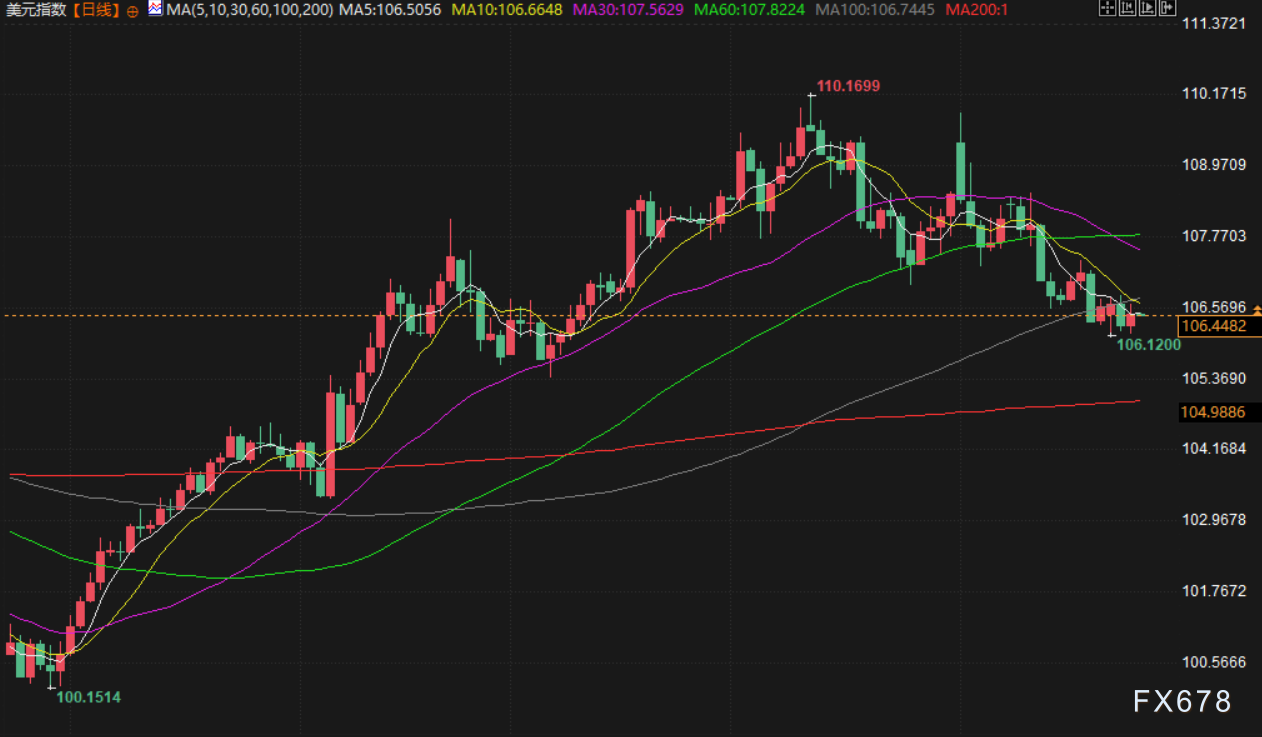
Task: Click the current price tag 106.4482
Action: pos(1219,326)
